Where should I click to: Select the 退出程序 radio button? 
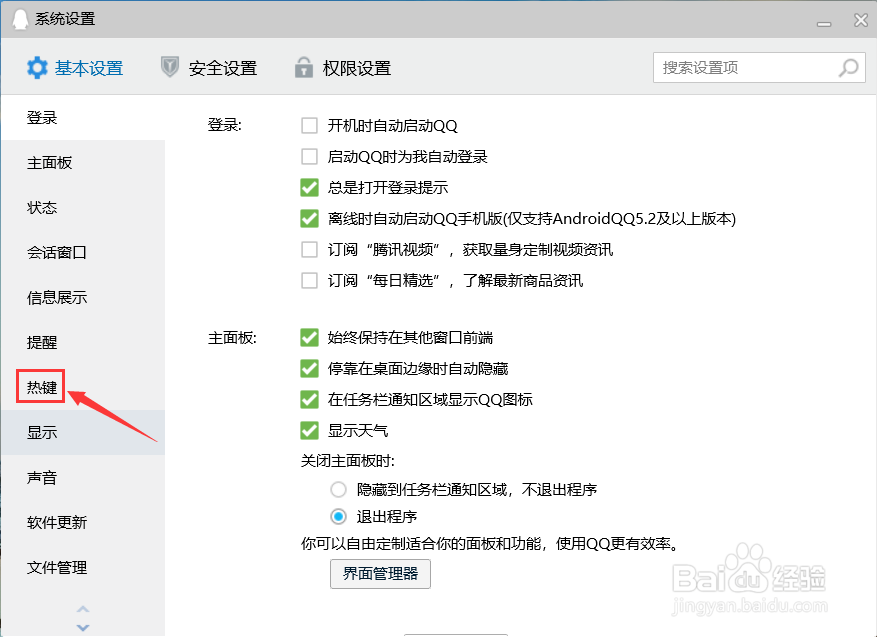point(338,516)
